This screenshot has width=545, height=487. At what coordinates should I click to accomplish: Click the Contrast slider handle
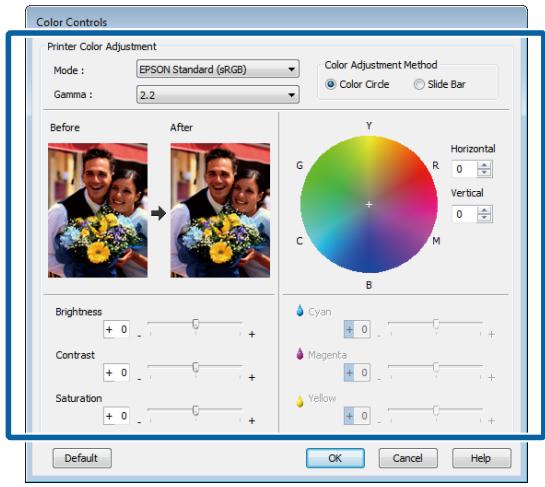point(196,367)
